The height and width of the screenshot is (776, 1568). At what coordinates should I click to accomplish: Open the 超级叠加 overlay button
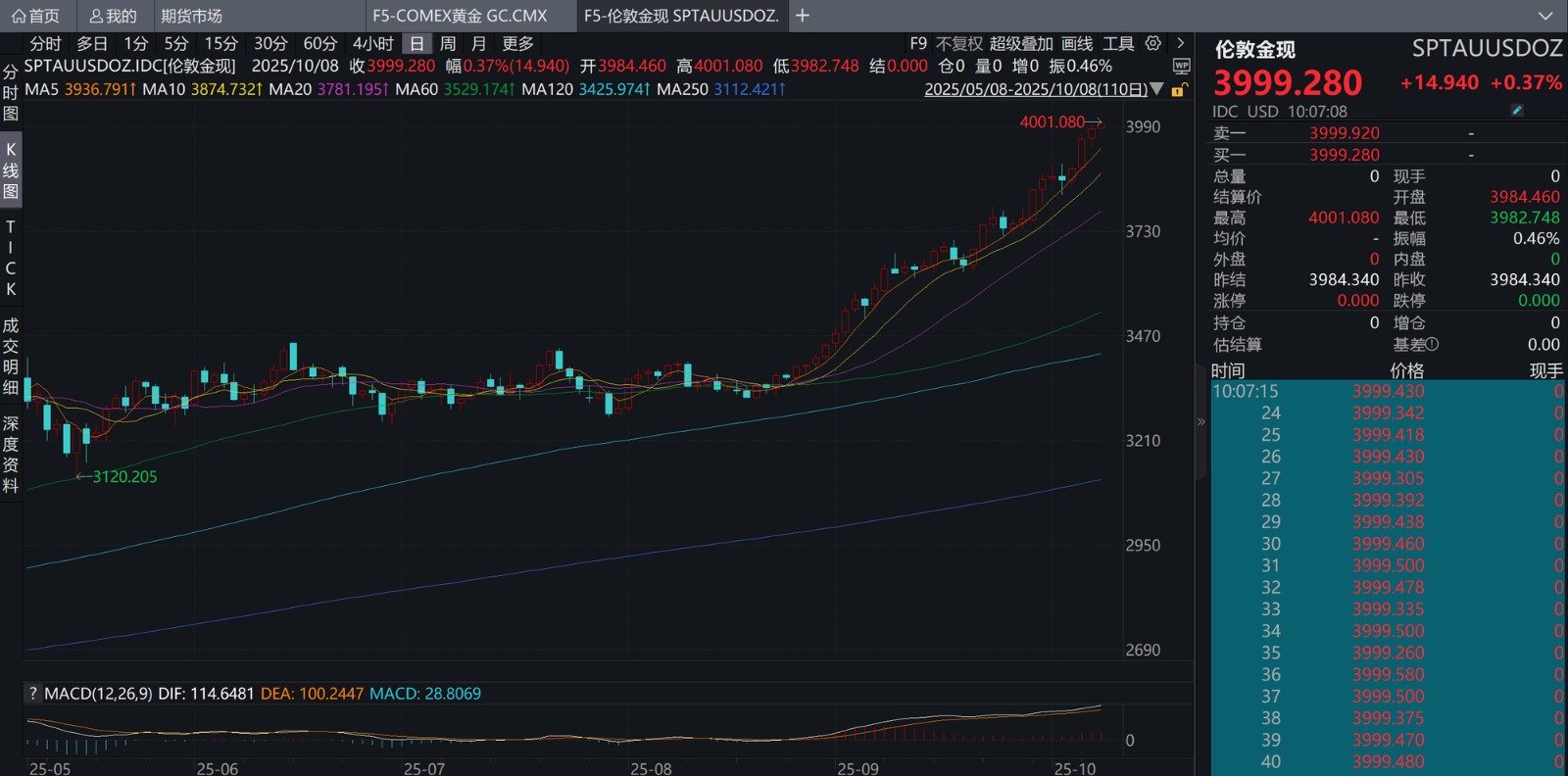[1020, 43]
